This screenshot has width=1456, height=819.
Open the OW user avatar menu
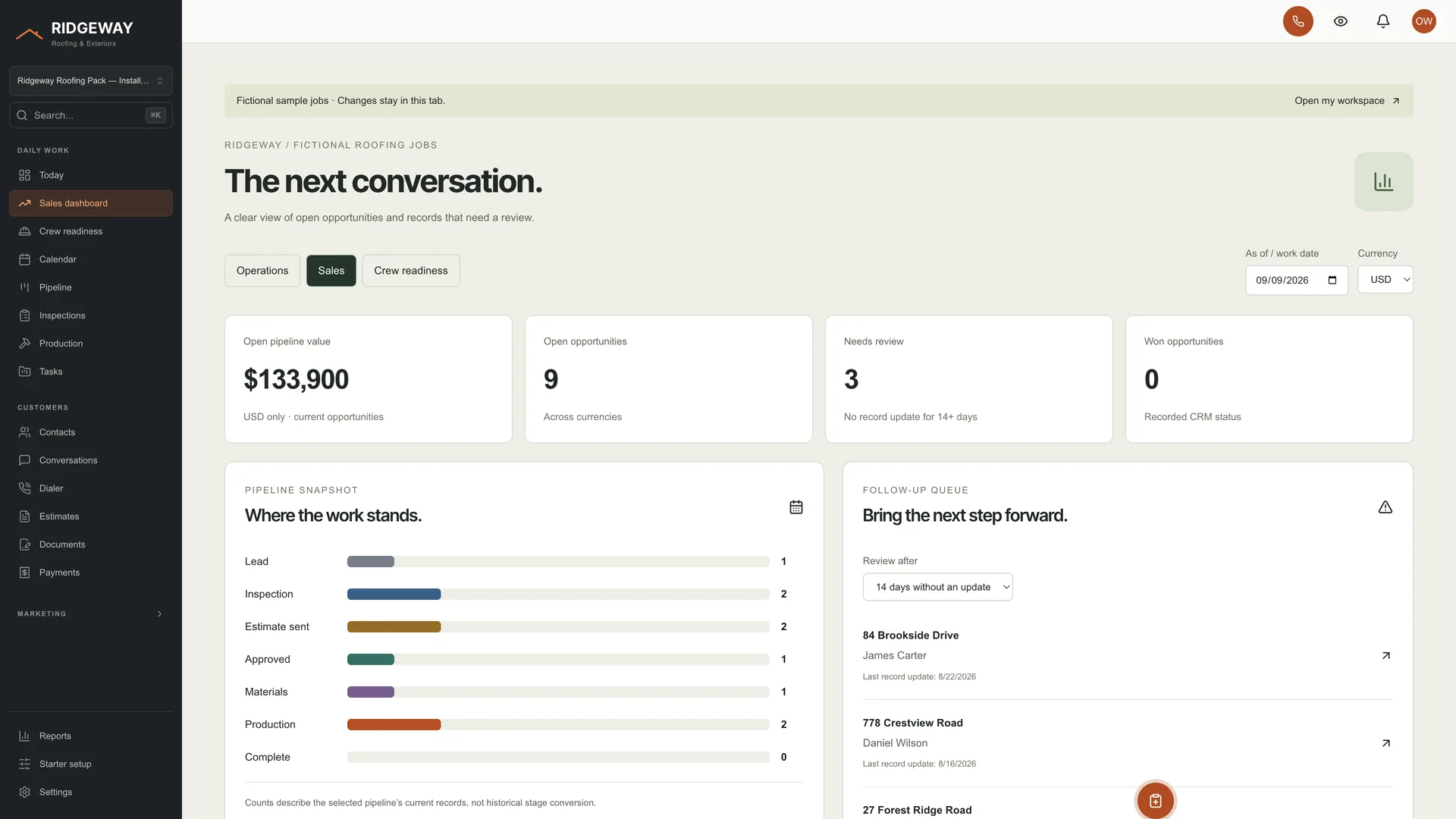pyautogui.click(x=1423, y=21)
